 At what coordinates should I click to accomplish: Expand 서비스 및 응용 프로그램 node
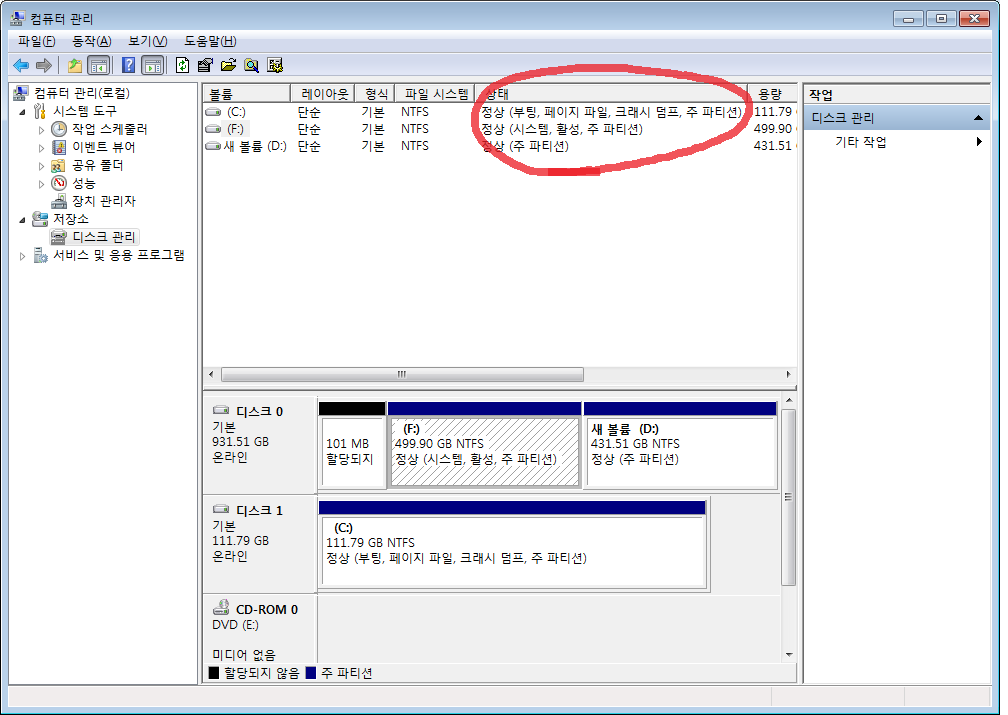click(24, 256)
